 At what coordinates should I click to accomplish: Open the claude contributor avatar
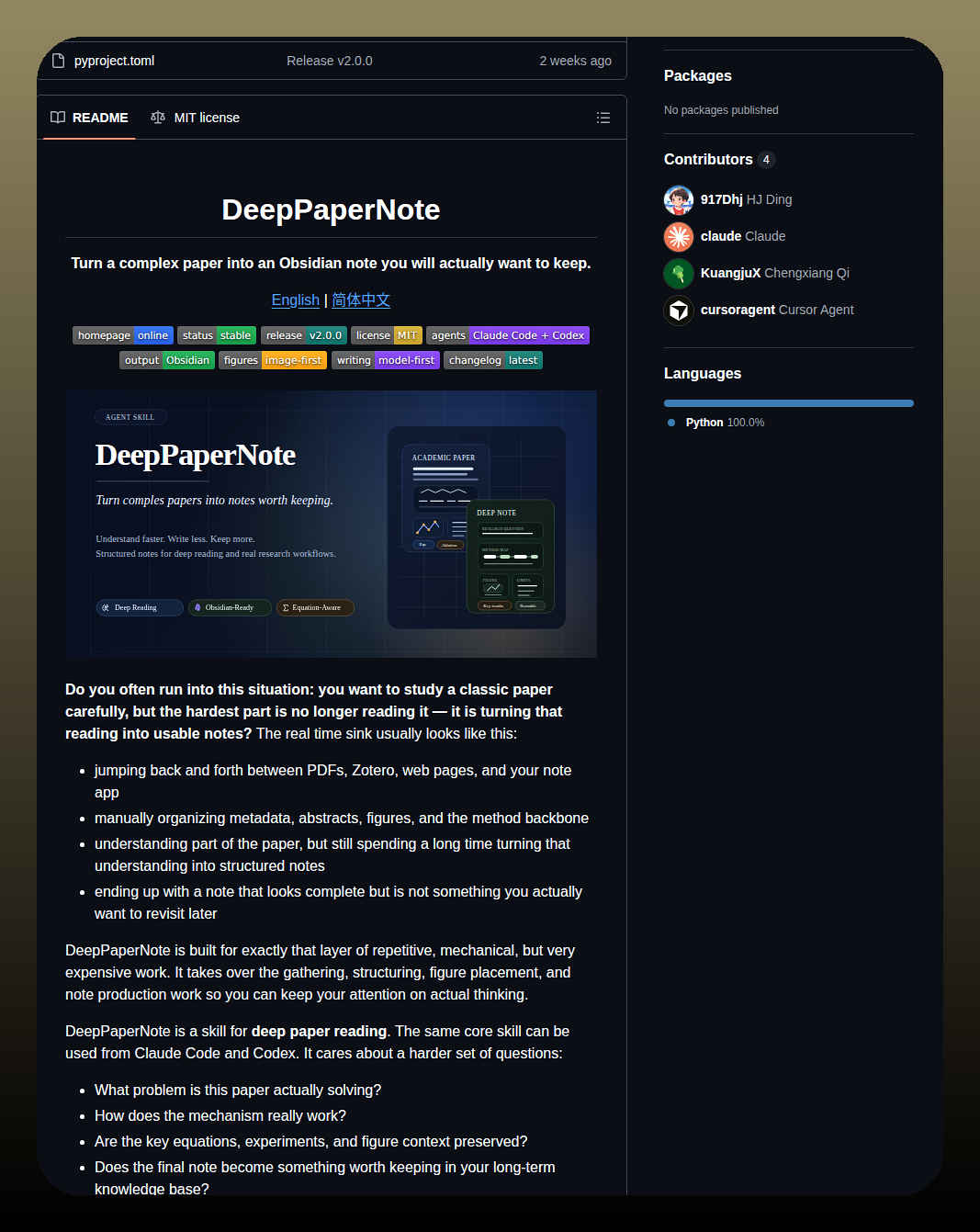pyautogui.click(x=679, y=236)
